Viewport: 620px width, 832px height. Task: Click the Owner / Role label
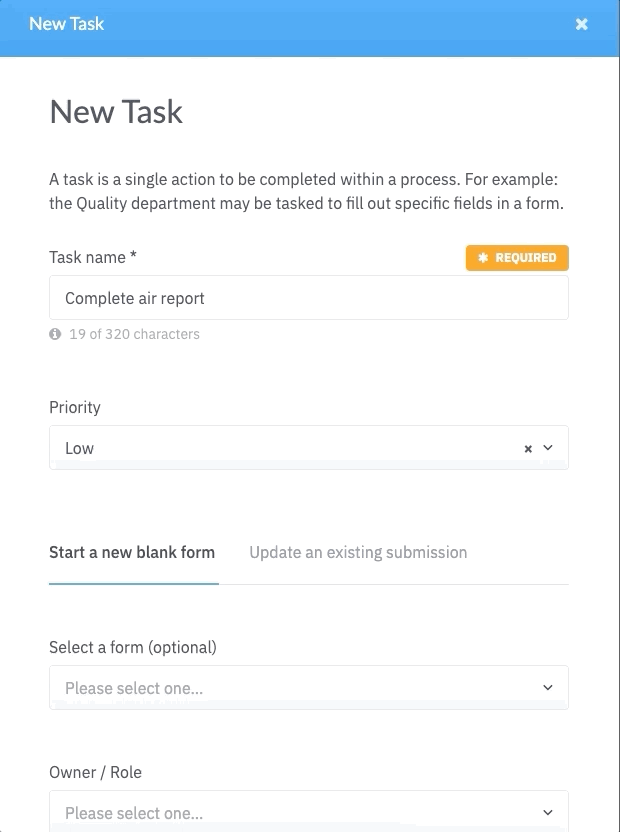[x=96, y=772]
